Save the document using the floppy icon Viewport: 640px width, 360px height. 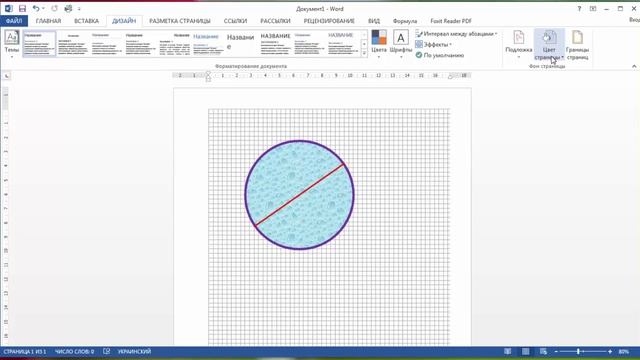(22, 8)
